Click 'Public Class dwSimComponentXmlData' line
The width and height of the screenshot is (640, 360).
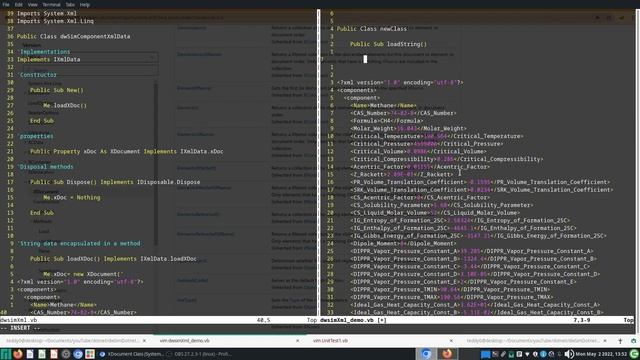73,36
